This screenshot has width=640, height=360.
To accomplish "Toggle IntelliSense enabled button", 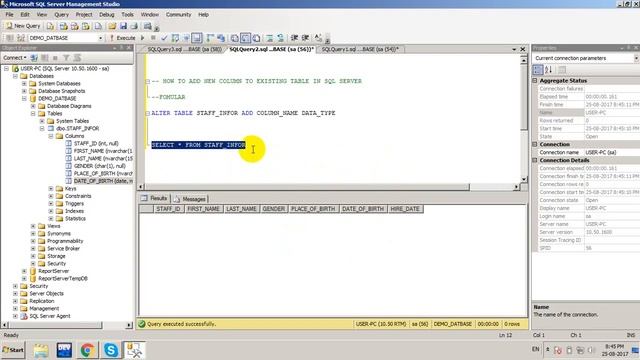I will (197, 38).
